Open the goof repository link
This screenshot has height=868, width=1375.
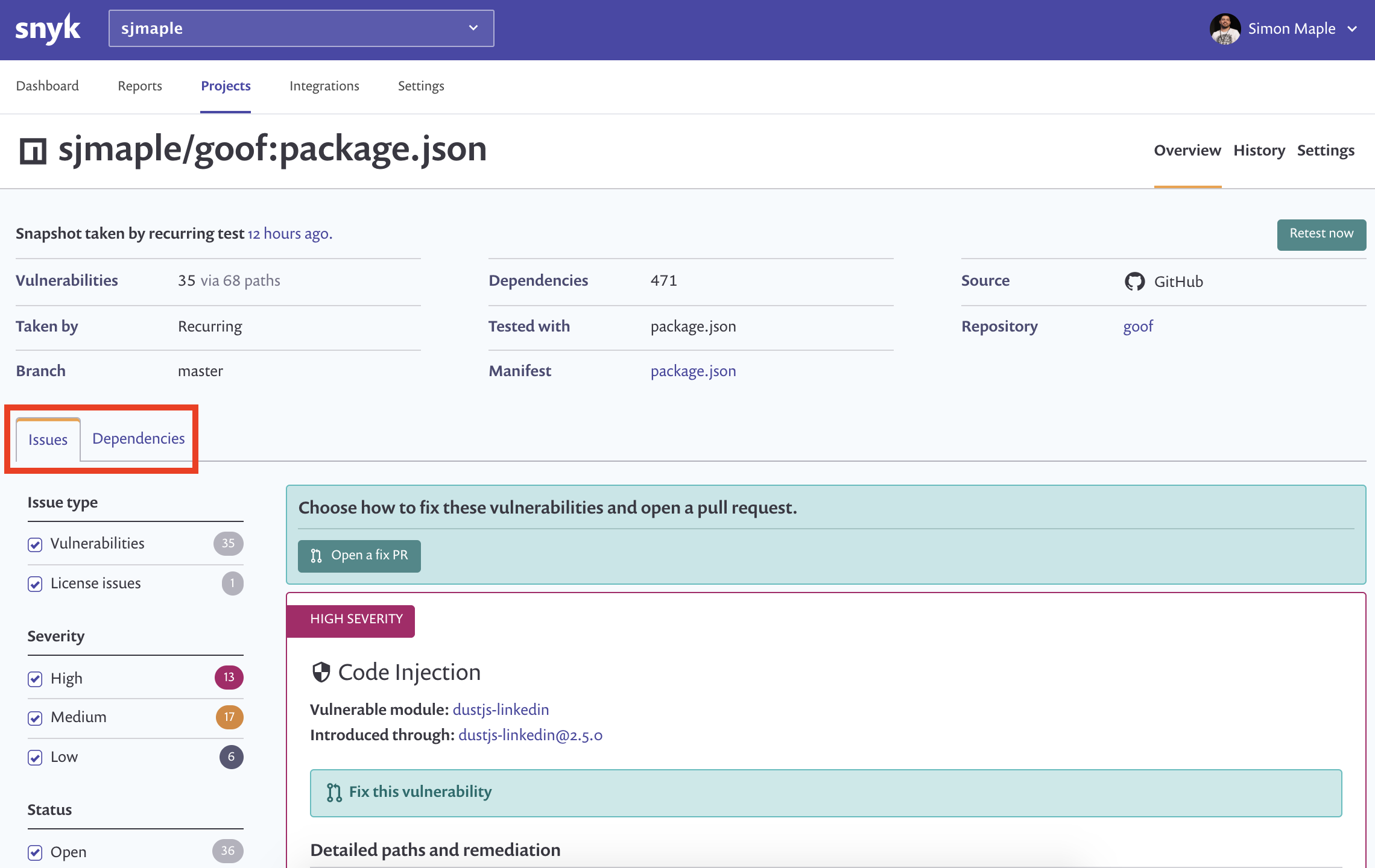click(1138, 327)
